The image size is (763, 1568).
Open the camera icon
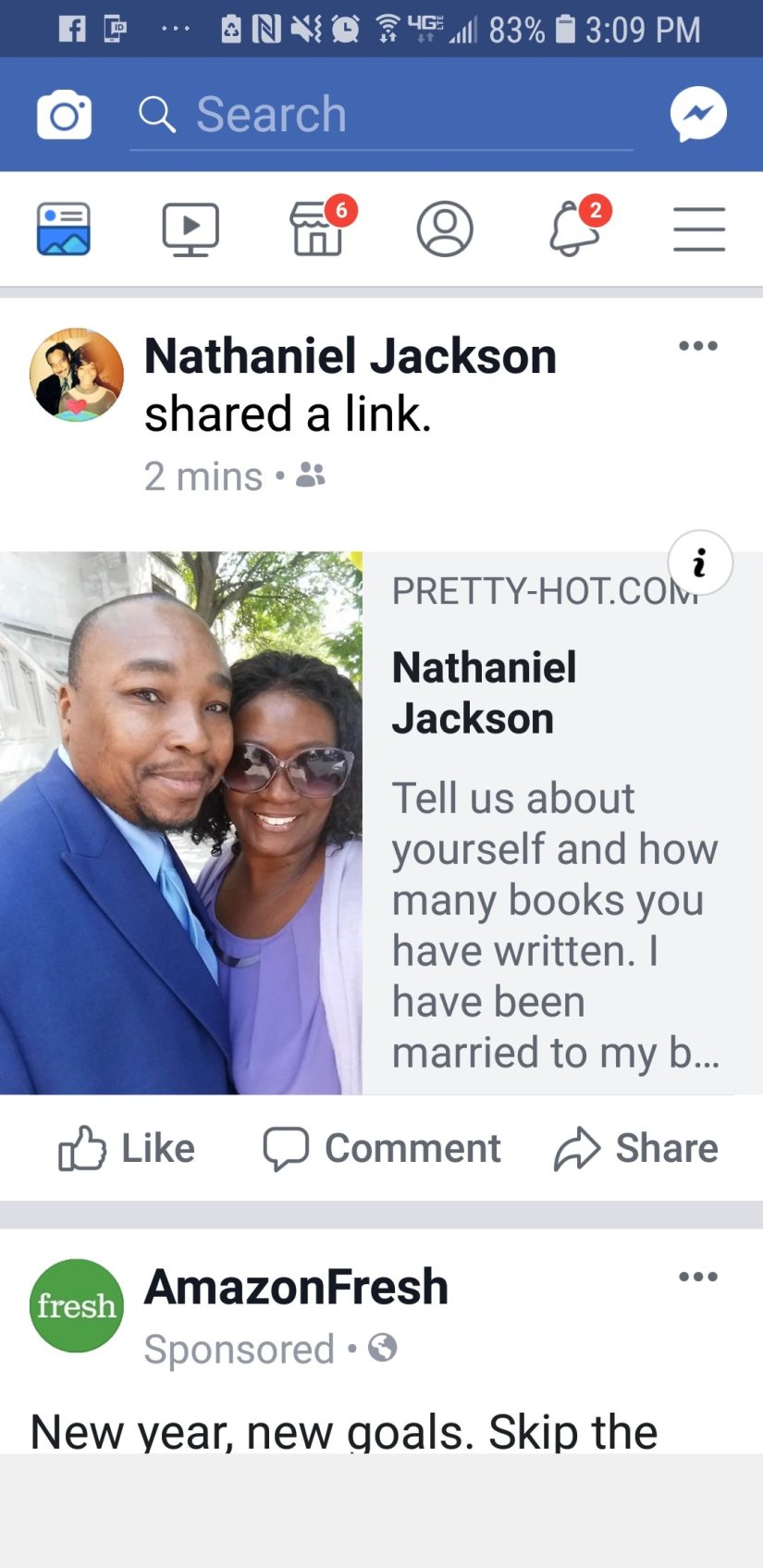(64, 115)
